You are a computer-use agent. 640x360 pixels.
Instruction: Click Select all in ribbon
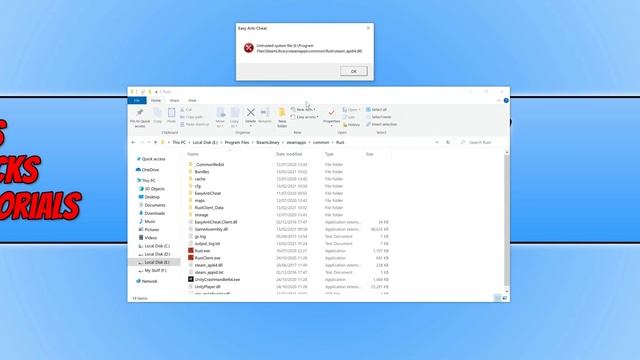click(x=376, y=110)
